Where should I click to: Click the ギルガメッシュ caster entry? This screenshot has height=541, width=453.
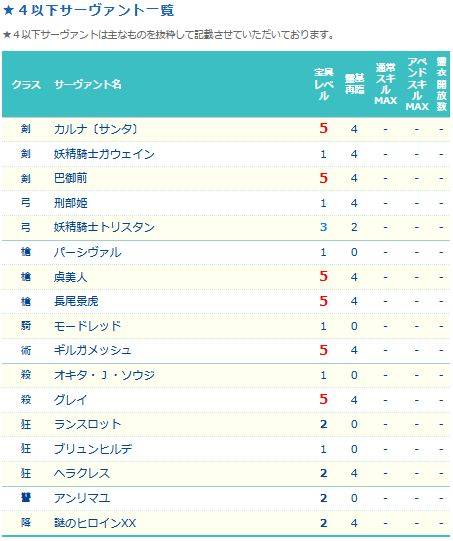click(92, 350)
